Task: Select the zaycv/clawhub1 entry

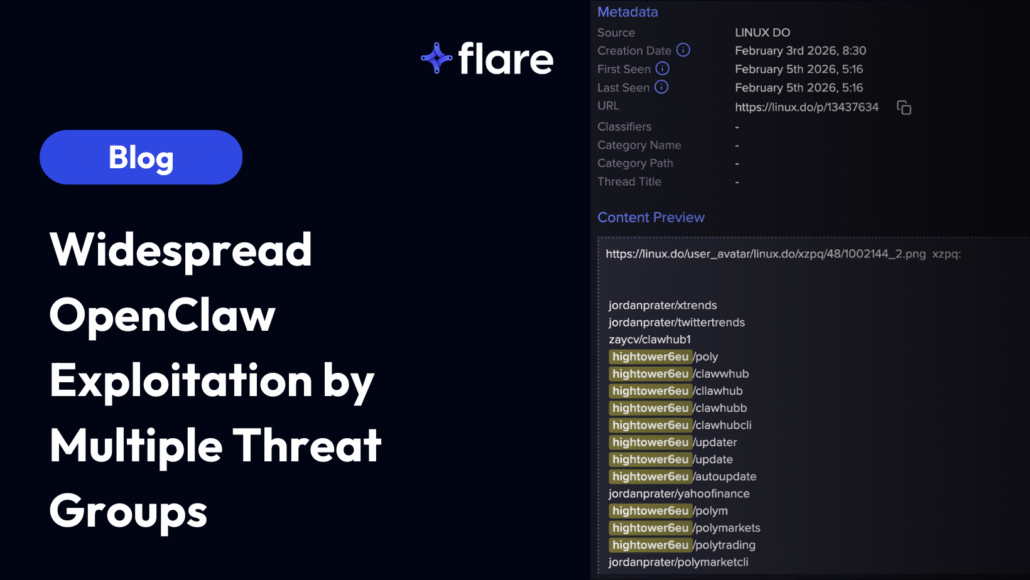Action: (649, 339)
